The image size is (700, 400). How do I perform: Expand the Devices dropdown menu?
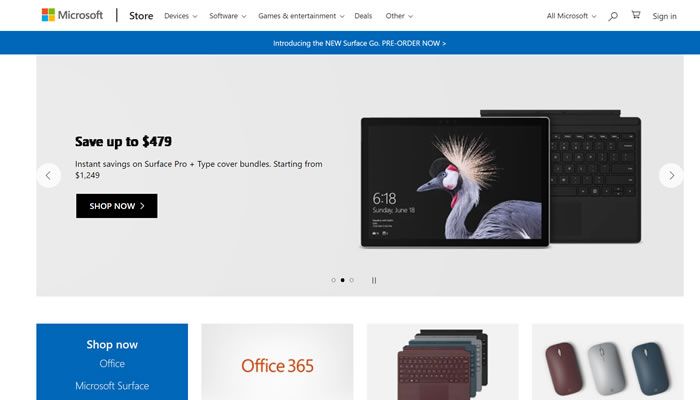(x=180, y=16)
